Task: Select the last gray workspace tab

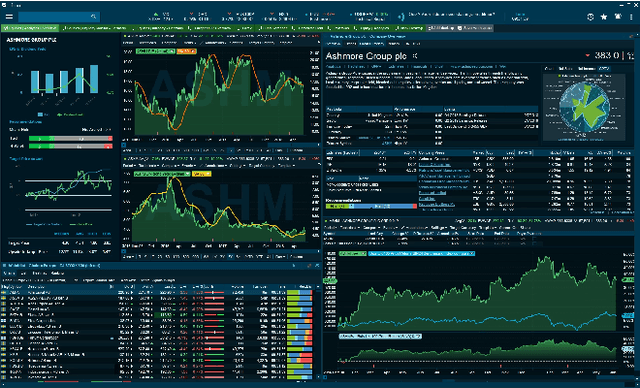Action: coord(476,28)
